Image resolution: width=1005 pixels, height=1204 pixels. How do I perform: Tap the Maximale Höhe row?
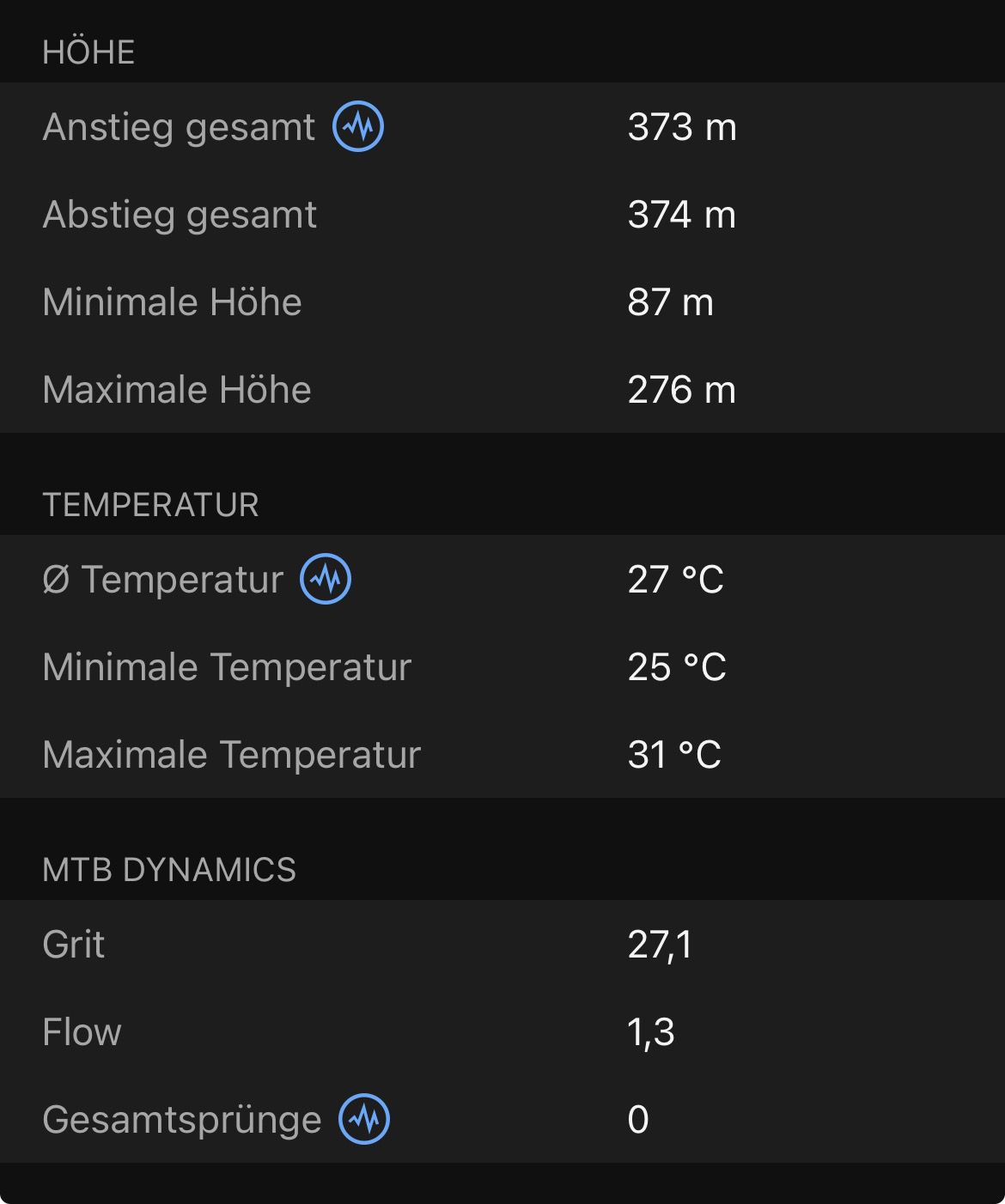[x=502, y=390]
